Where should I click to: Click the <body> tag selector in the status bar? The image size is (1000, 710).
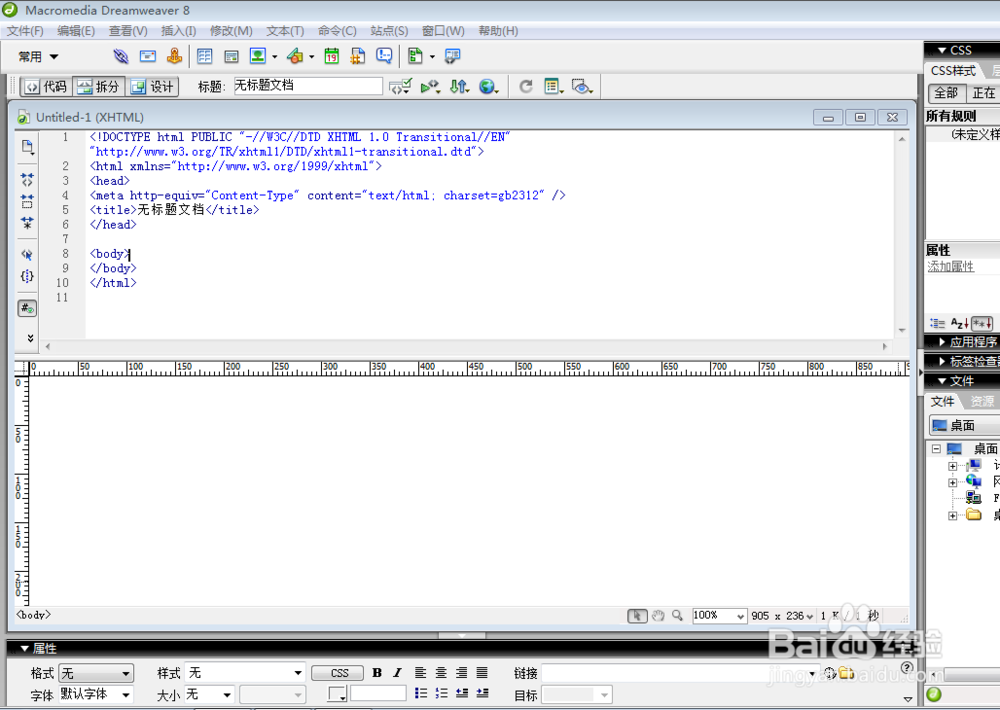[33, 615]
